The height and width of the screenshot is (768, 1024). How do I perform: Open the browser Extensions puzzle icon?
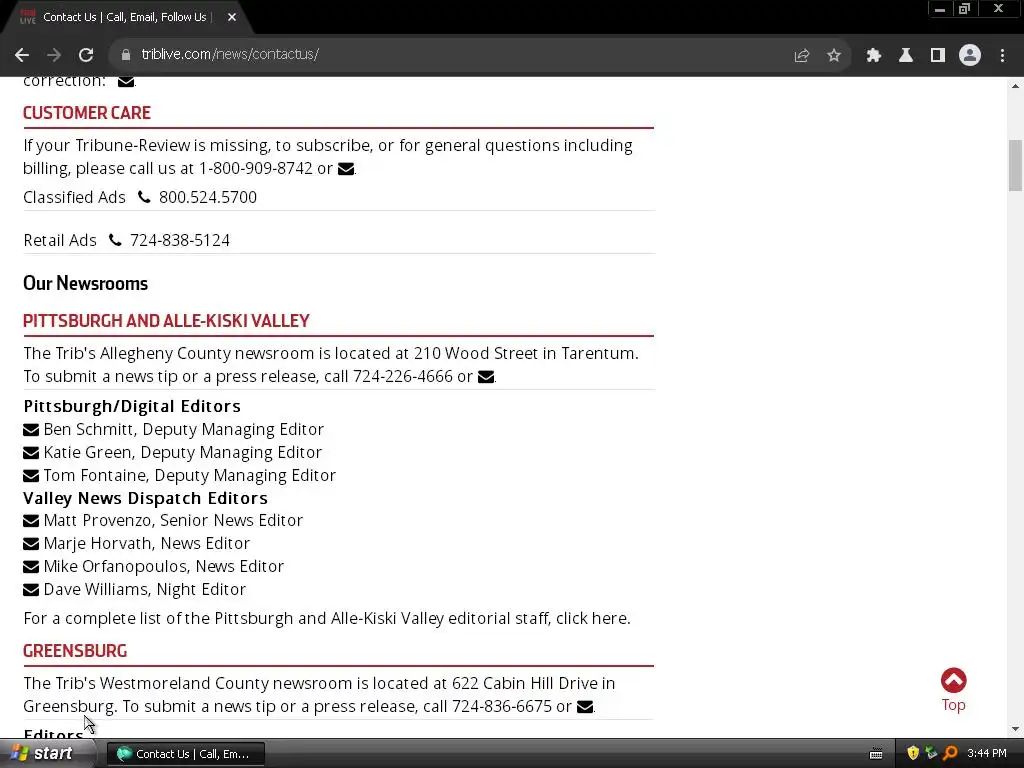874,56
